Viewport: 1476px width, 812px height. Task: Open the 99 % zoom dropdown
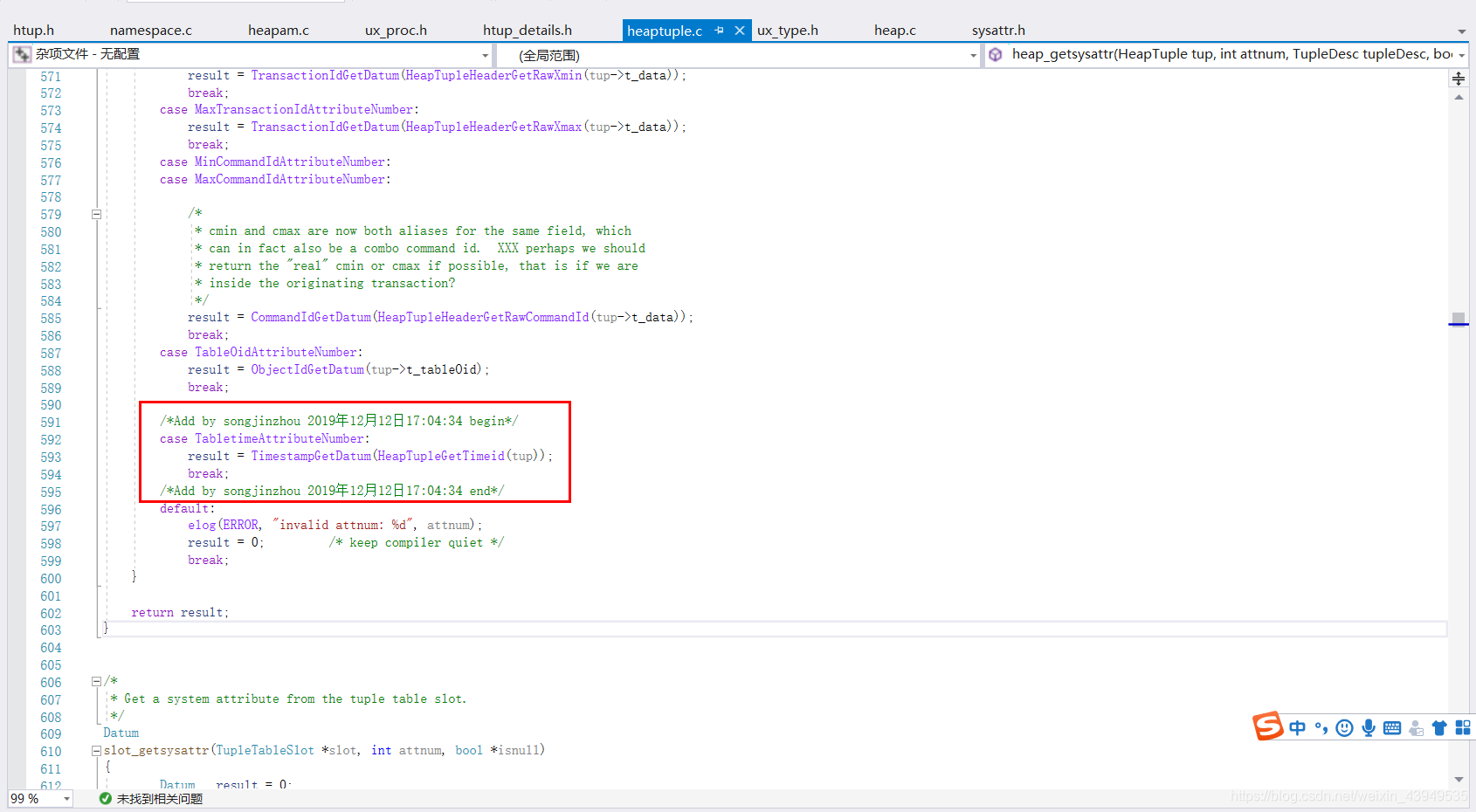click(40, 799)
